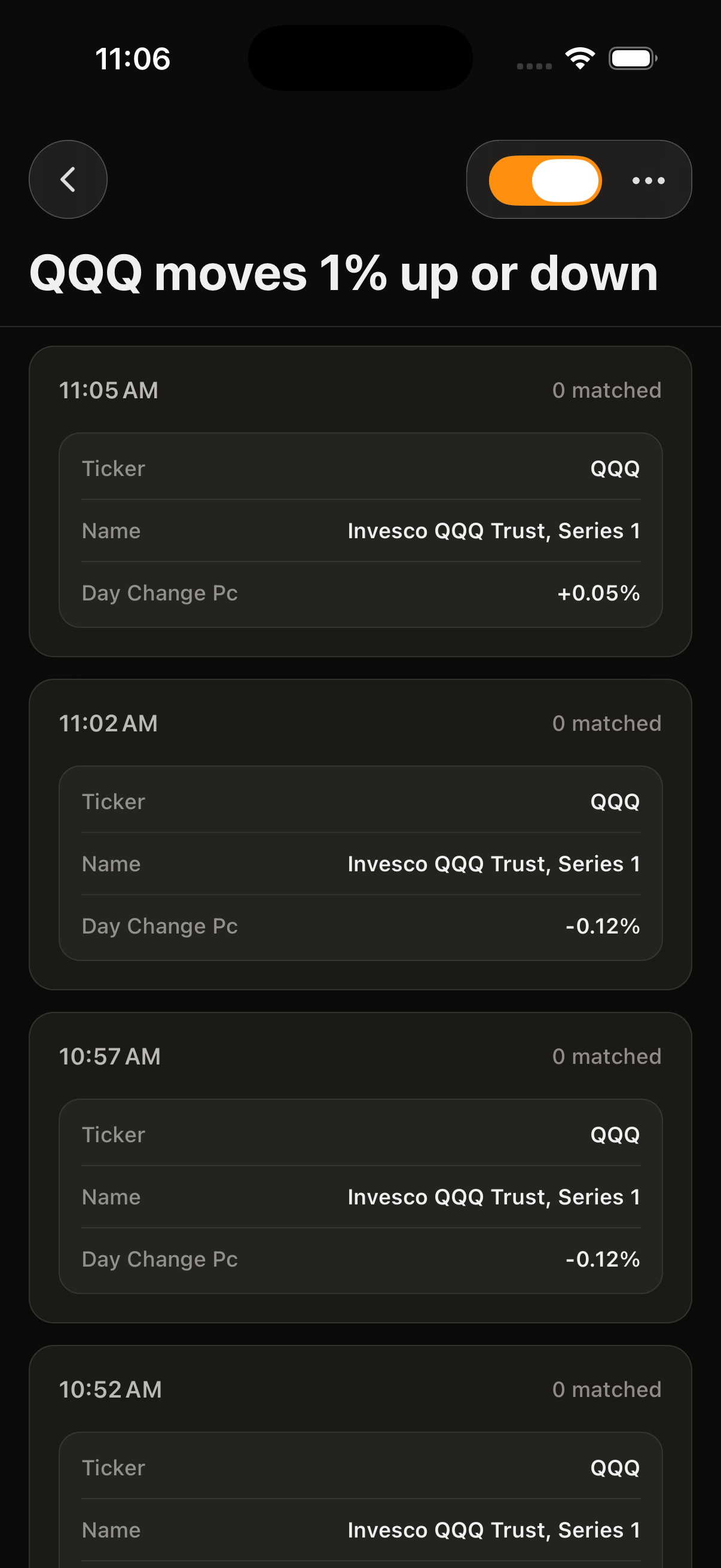
Task: Tap Day Change Pc row in 11:02 AM card
Action: 360,926
